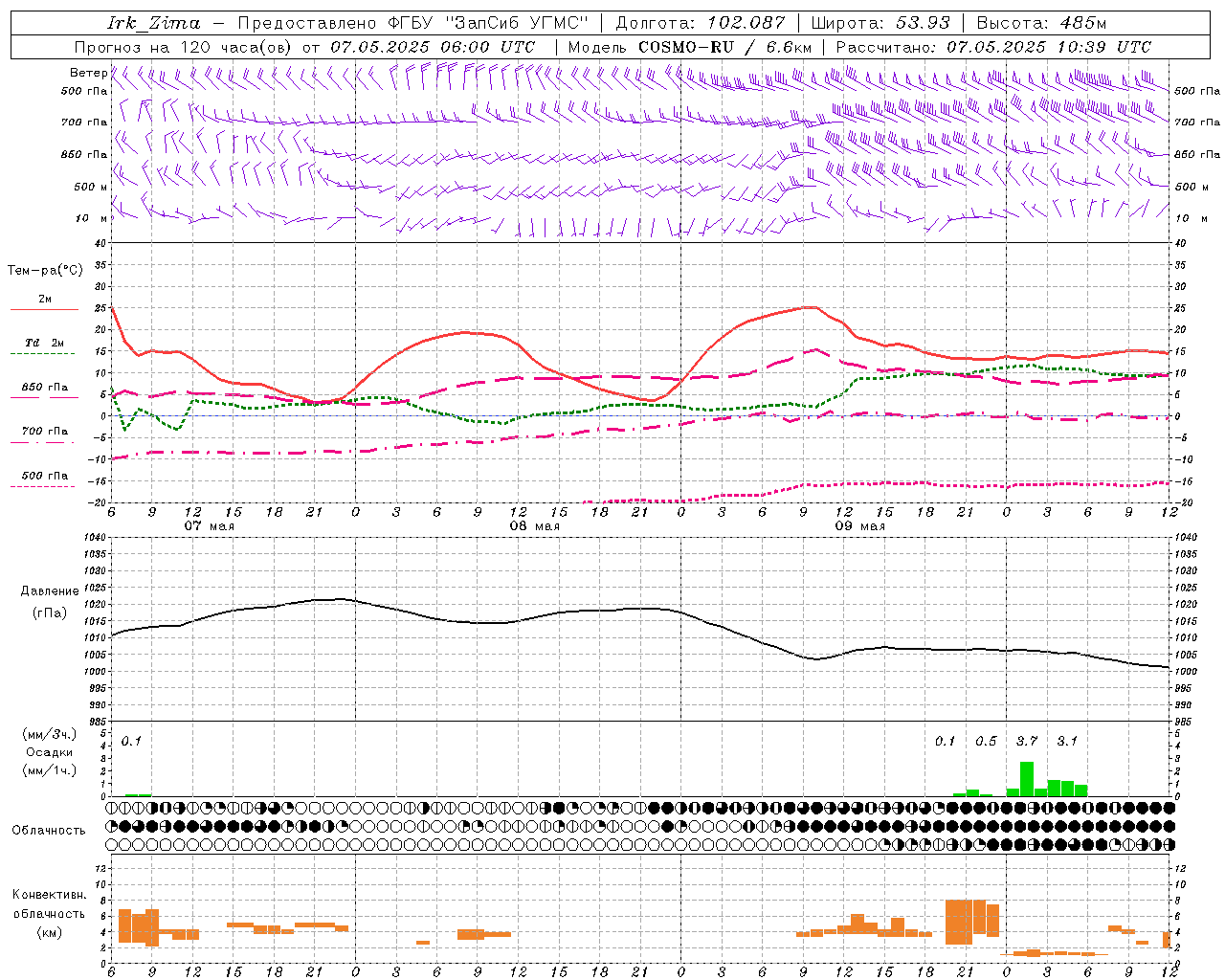1225x980 pixels.
Task: Select the Долгота: 102.087 header value
Action: (x=700, y=23)
